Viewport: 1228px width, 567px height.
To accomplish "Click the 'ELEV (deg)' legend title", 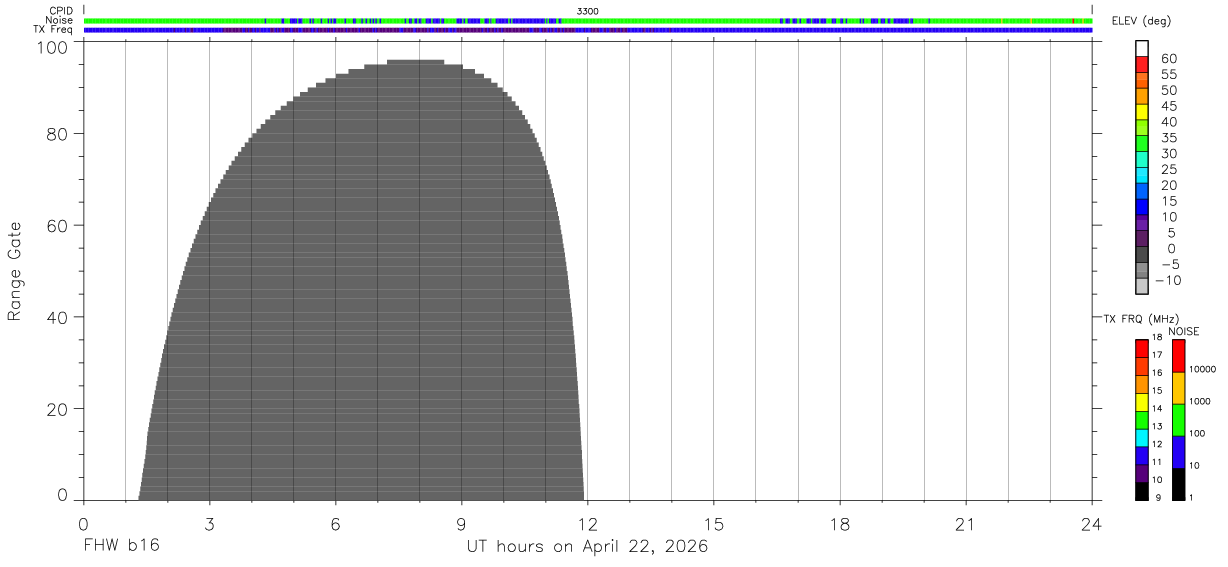I will [1141, 21].
